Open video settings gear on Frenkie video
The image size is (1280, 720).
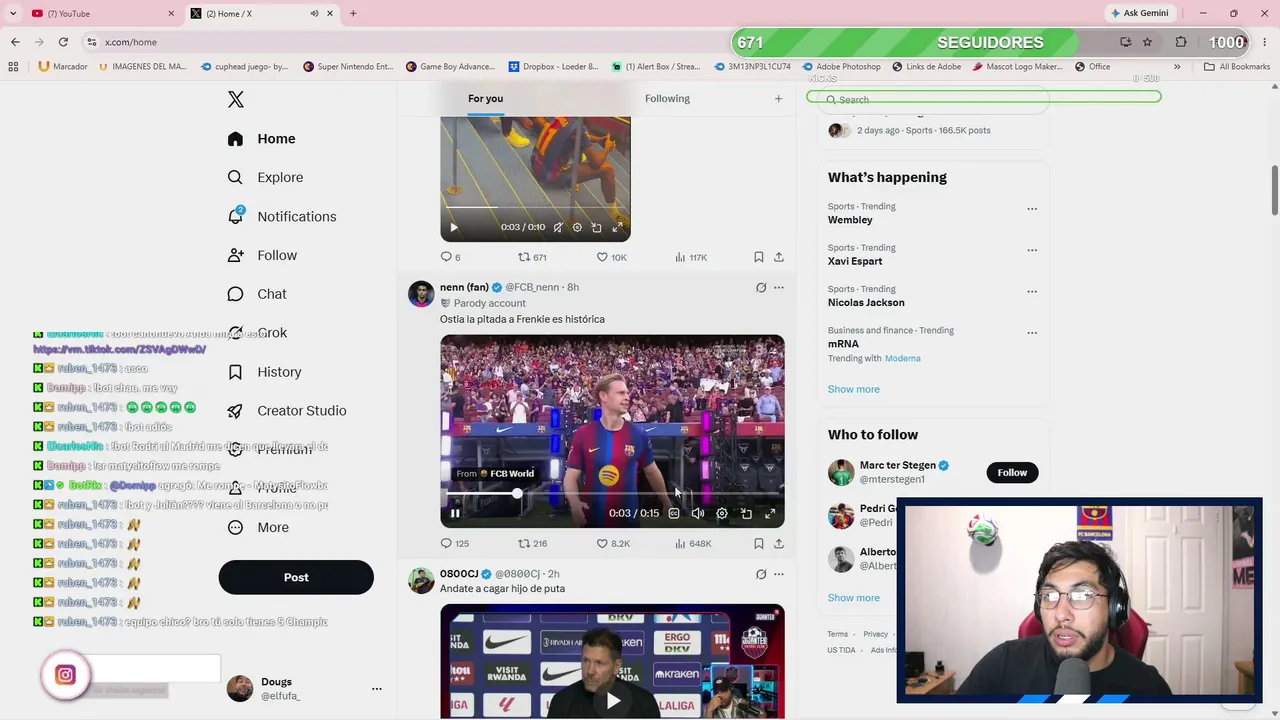(x=722, y=514)
